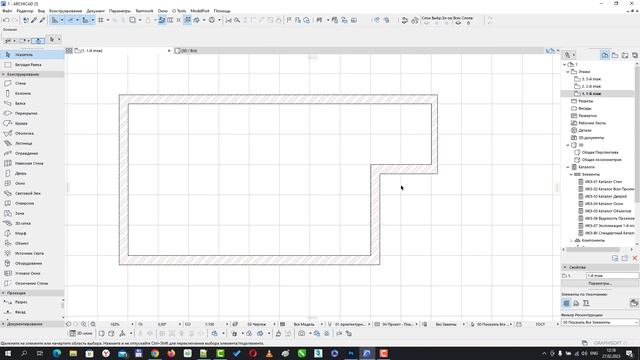
Task: Select the Указатель (Arrow) tool
Action: 32,54
